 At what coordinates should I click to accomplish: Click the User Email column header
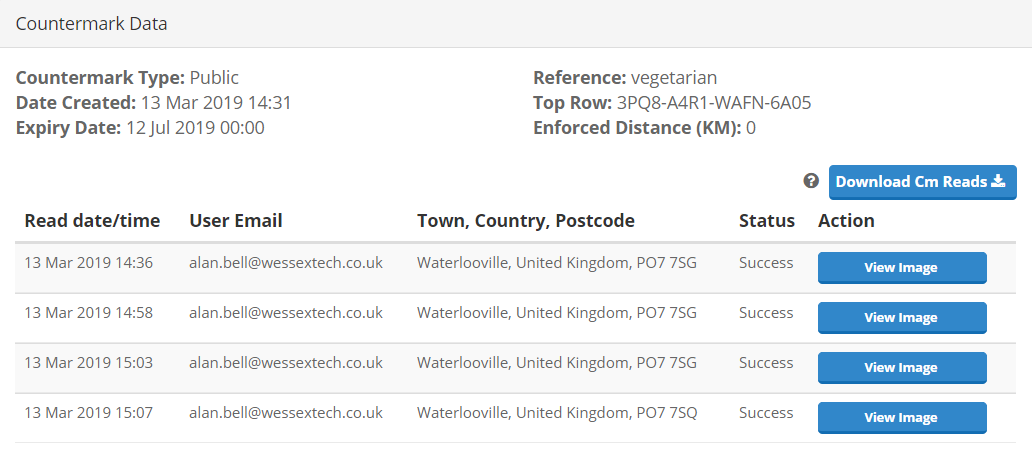236,221
